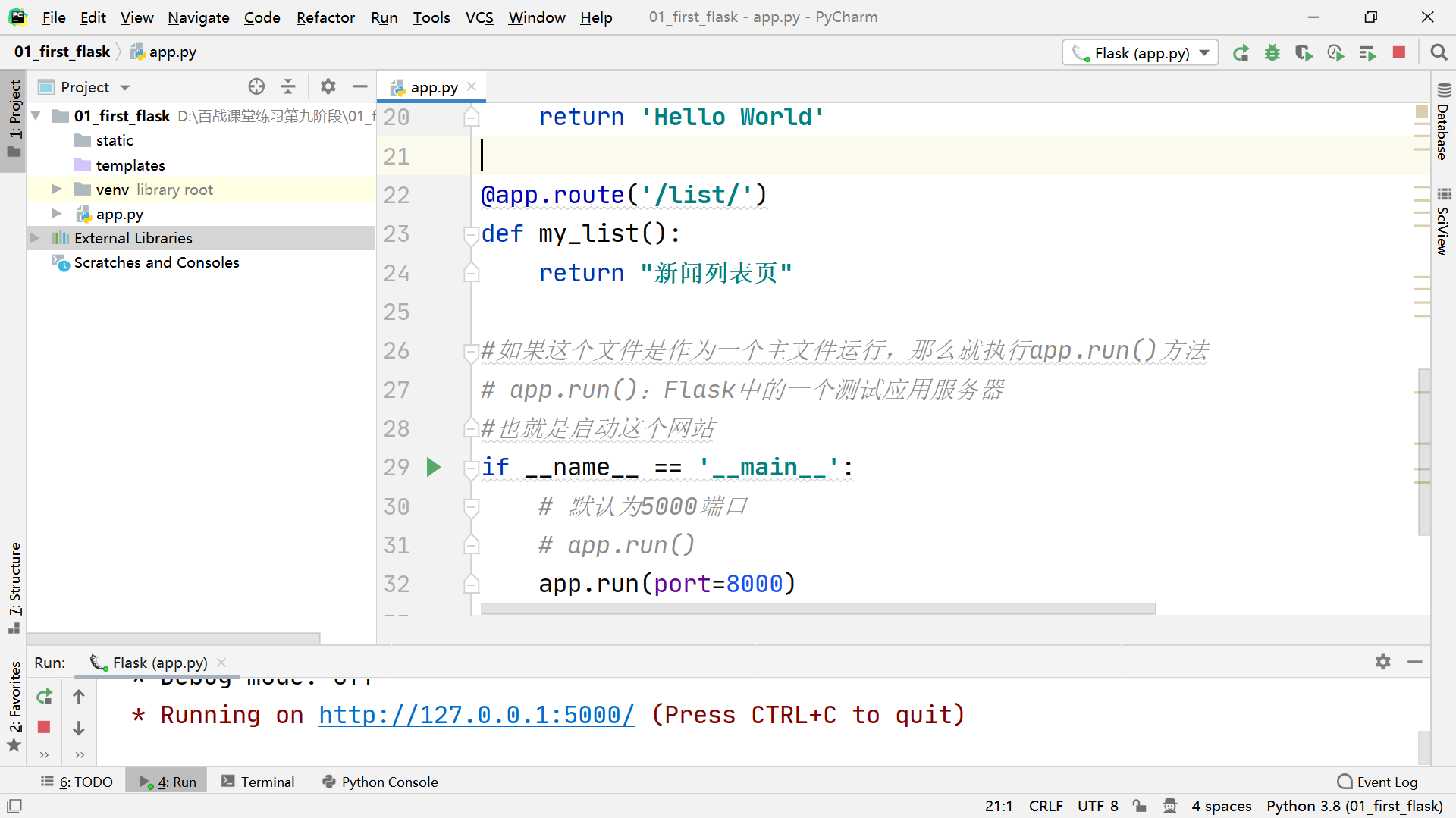Expand the venv folder
The height and width of the screenshot is (818, 1456).
(x=56, y=190)
